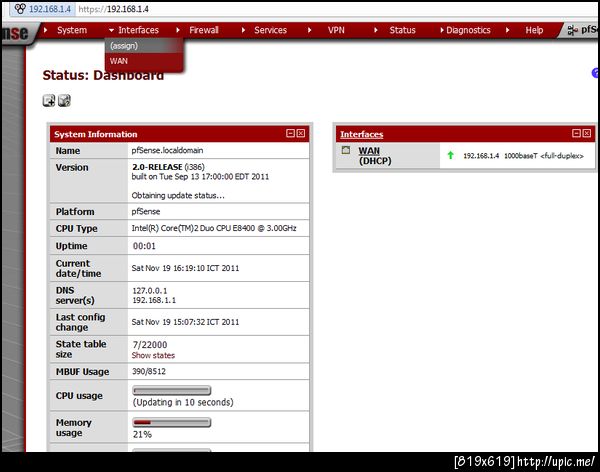Close the Interfaces widget
This screenshot has width=600, height=472.
587,133
